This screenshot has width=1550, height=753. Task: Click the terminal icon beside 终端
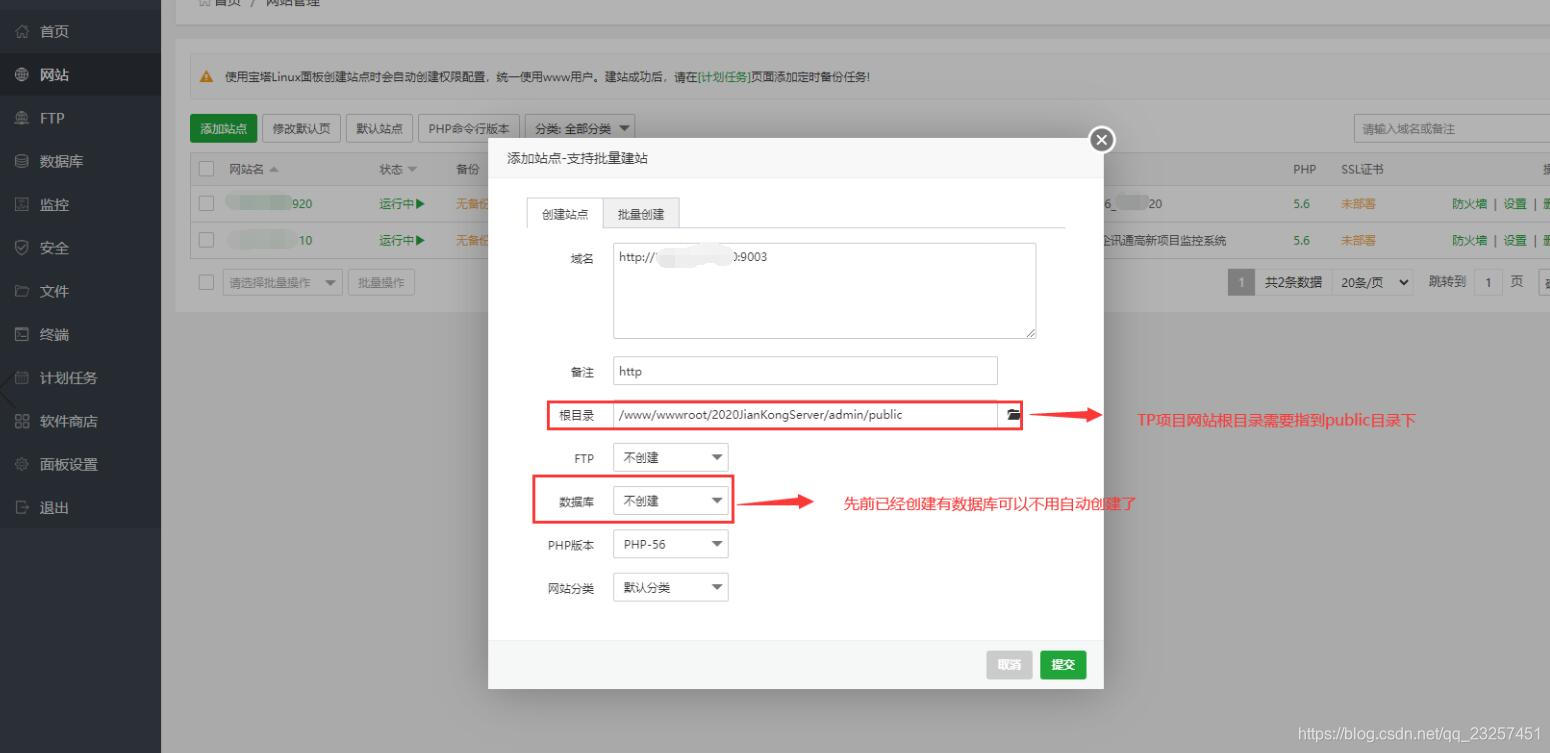pyautogui.click(x=23, y=335)
